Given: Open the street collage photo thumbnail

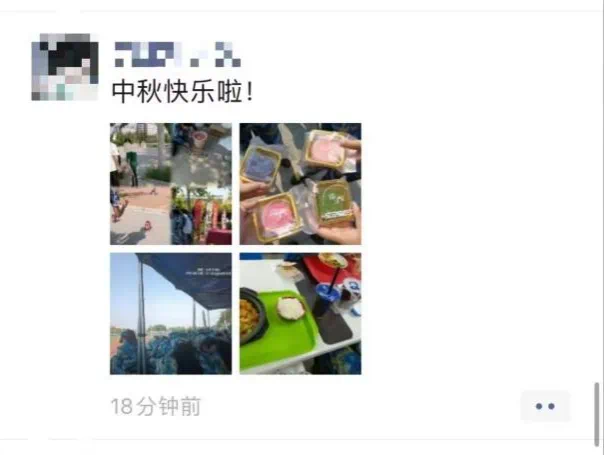Looking at the screenshot, I should [171, 184].
